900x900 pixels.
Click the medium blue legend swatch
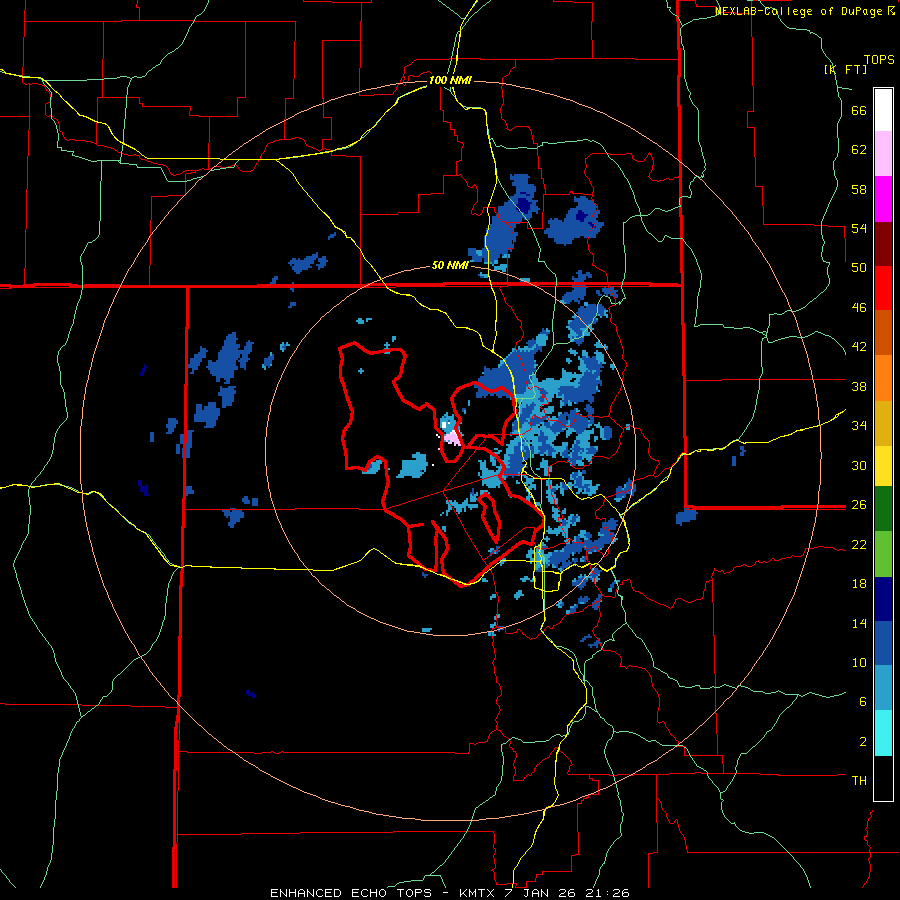(x=883, y=643)
